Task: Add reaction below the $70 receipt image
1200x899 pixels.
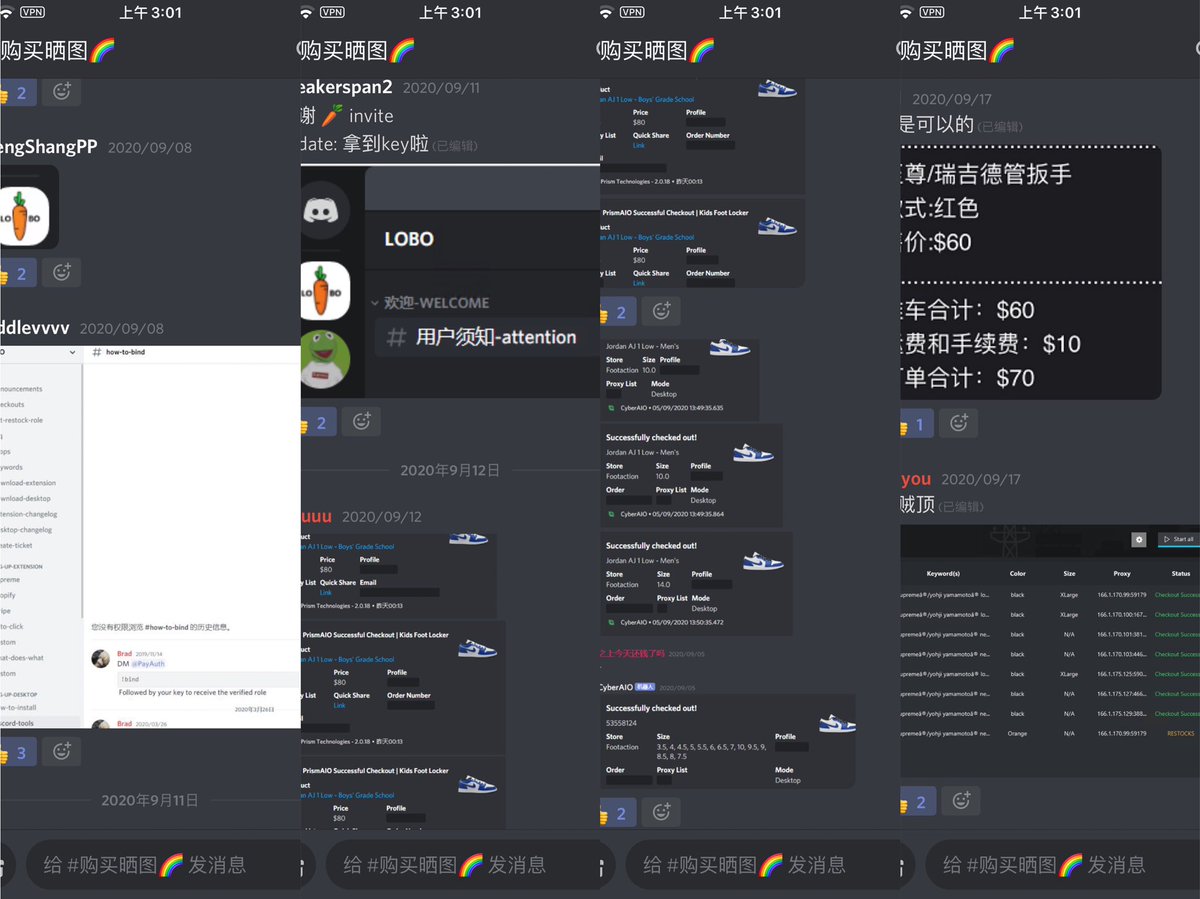Action: point(958,424)
